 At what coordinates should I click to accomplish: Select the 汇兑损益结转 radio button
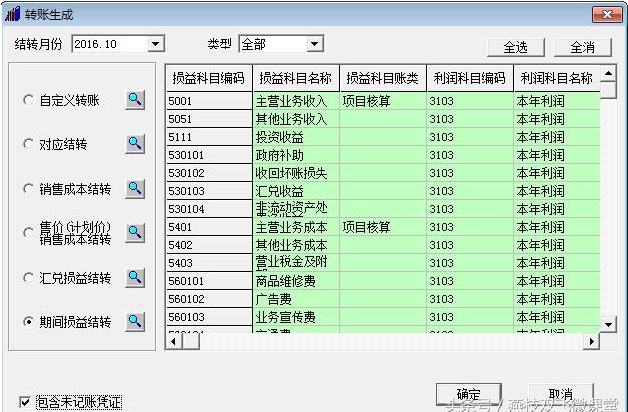(x=28, y=277)
